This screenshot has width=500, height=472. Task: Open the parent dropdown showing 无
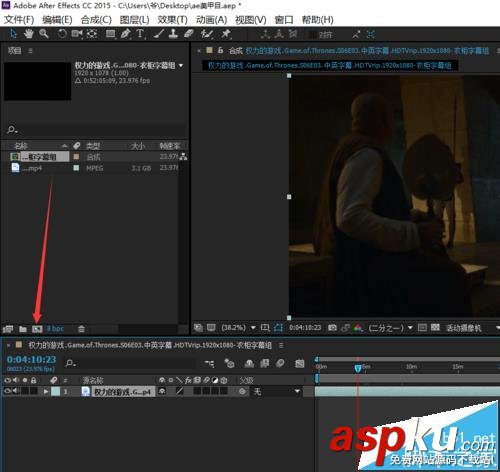click(276, 391)
